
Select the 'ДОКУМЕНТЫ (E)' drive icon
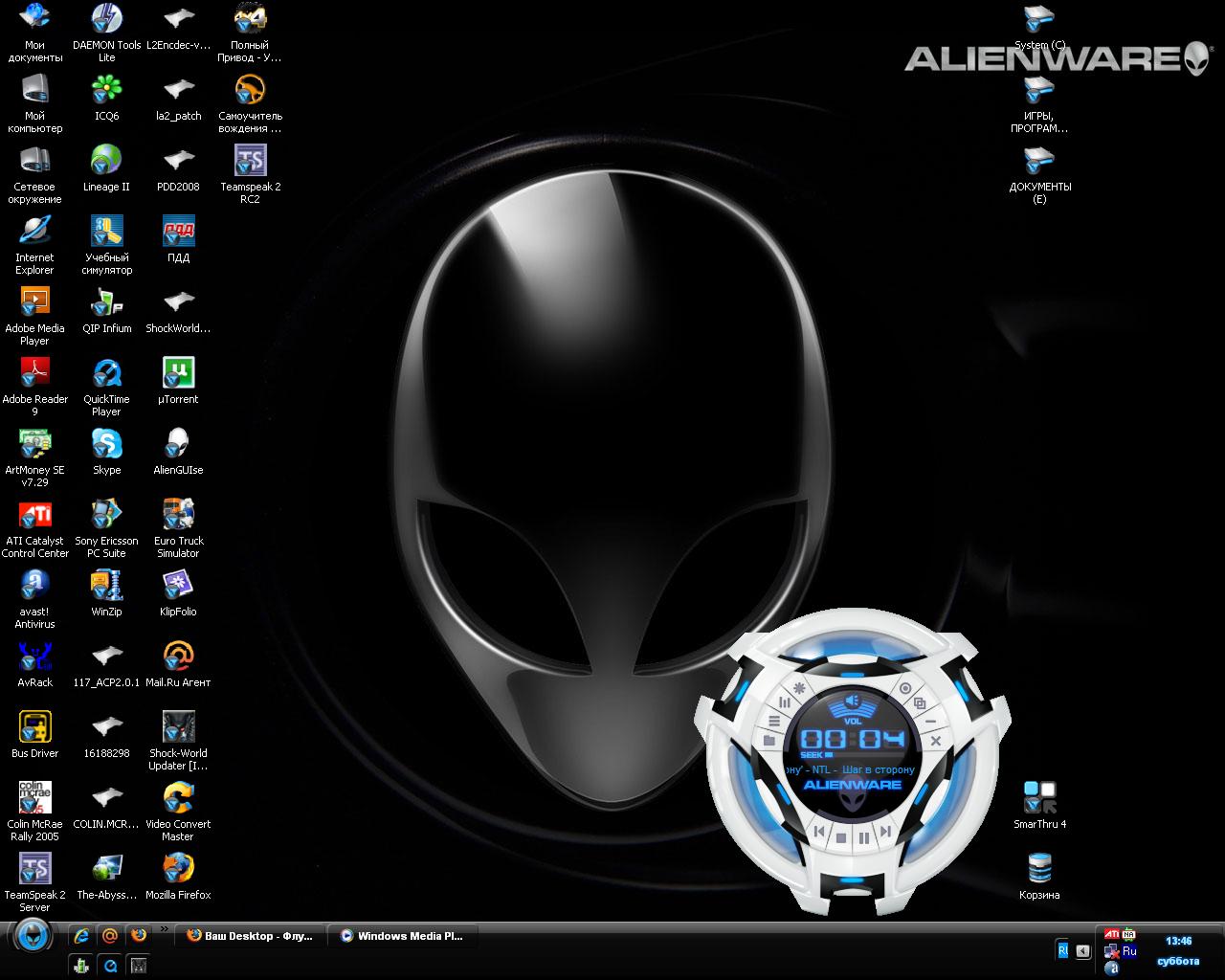click(x=1039, y=174)
